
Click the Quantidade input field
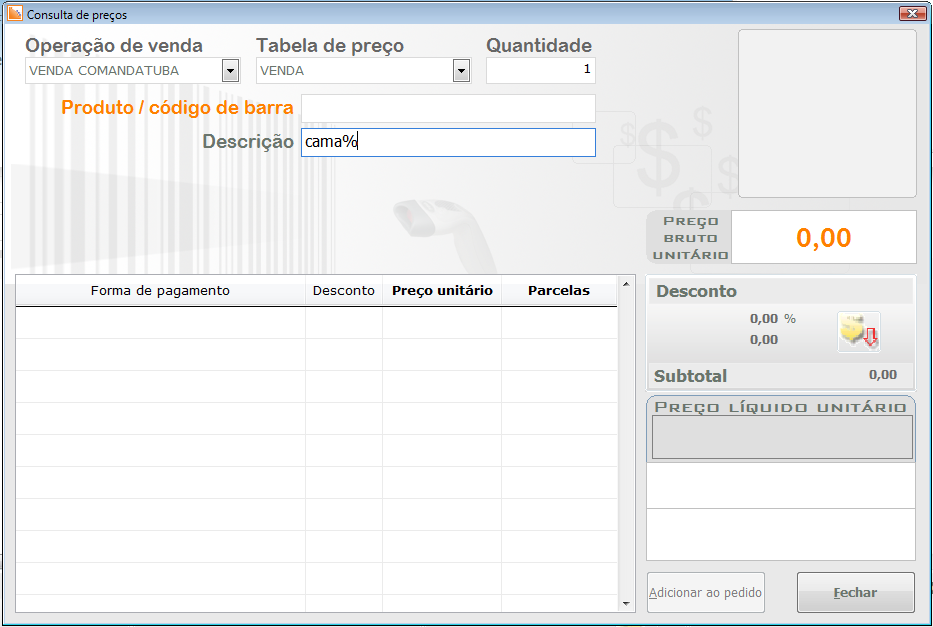point(540,70)
